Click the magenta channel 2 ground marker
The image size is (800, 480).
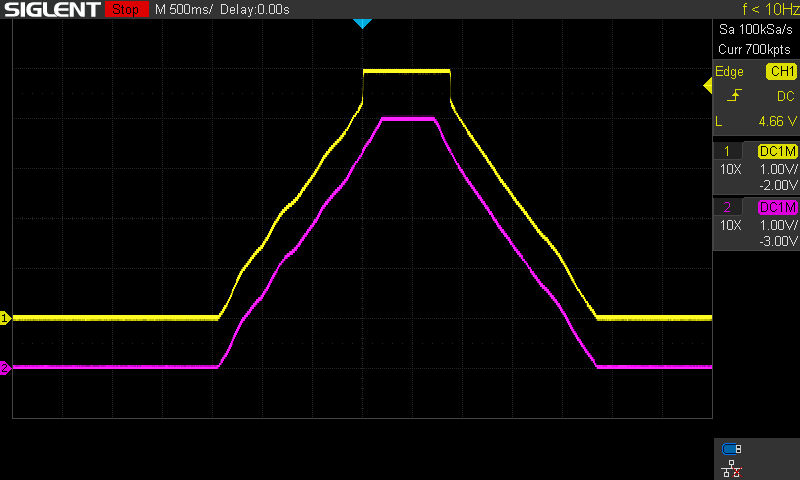5,368
